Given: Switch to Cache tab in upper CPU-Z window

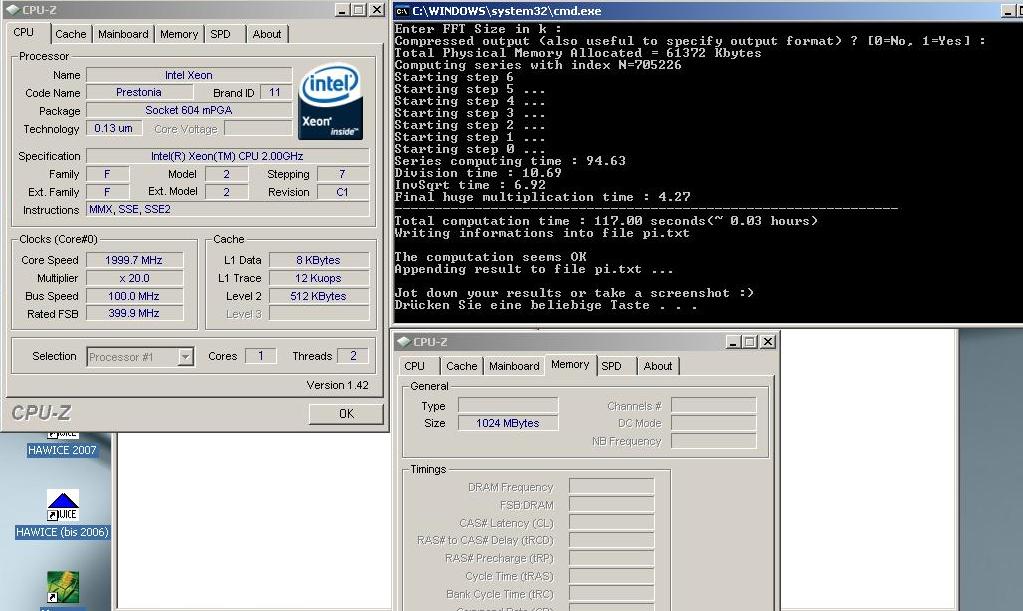Looking at the screenshot, I should (x=70, y=34).
